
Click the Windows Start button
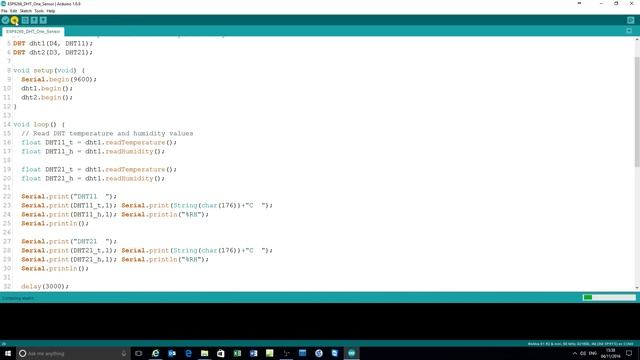8,353
